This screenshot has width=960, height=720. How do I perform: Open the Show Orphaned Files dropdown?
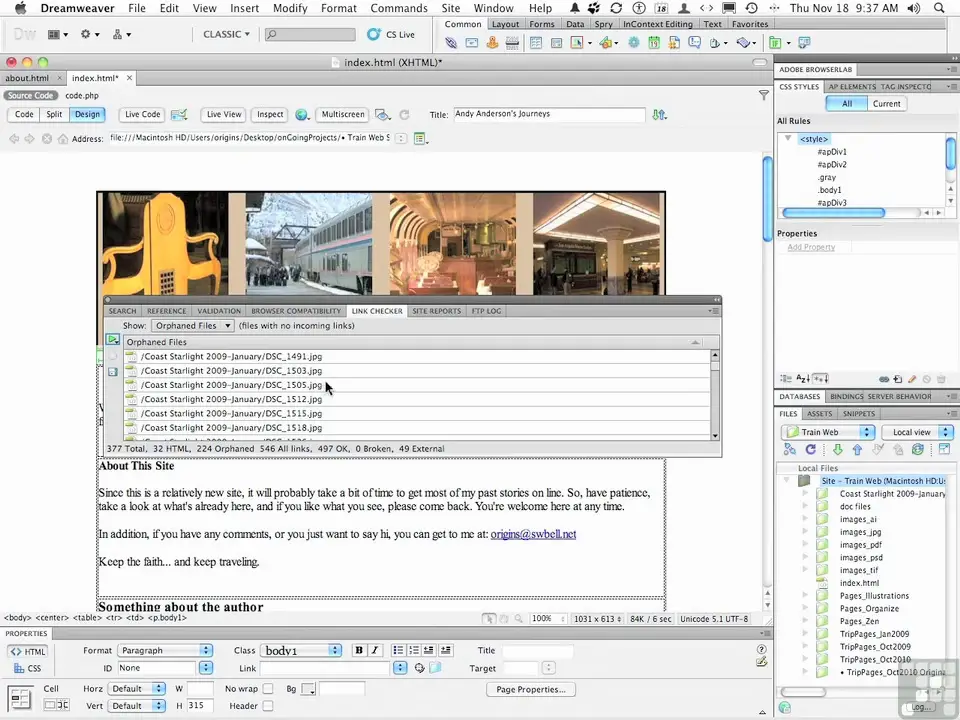[193, 326]
